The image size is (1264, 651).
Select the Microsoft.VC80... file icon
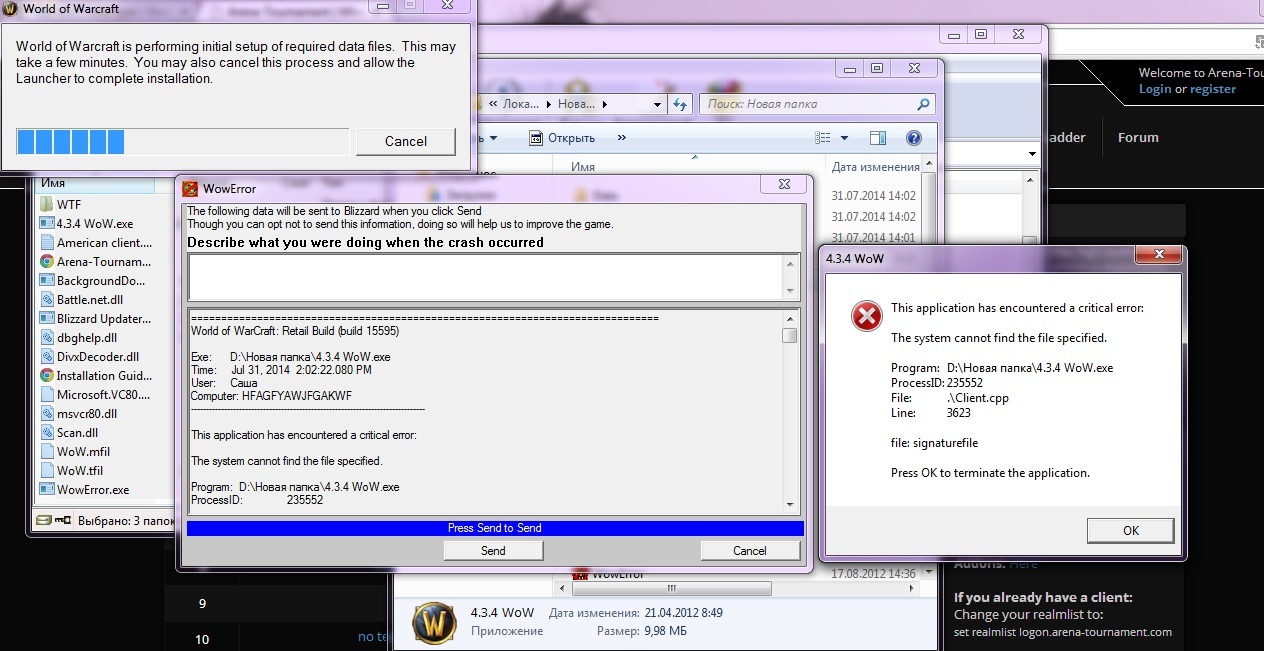[x=47, y=395]
